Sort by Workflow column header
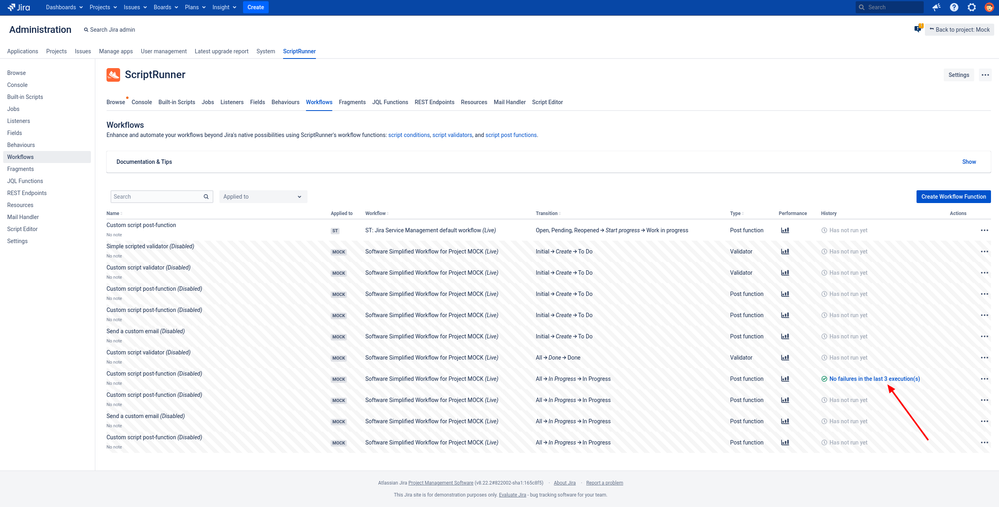This screenshot has width=999, height=507. [377, 213]
